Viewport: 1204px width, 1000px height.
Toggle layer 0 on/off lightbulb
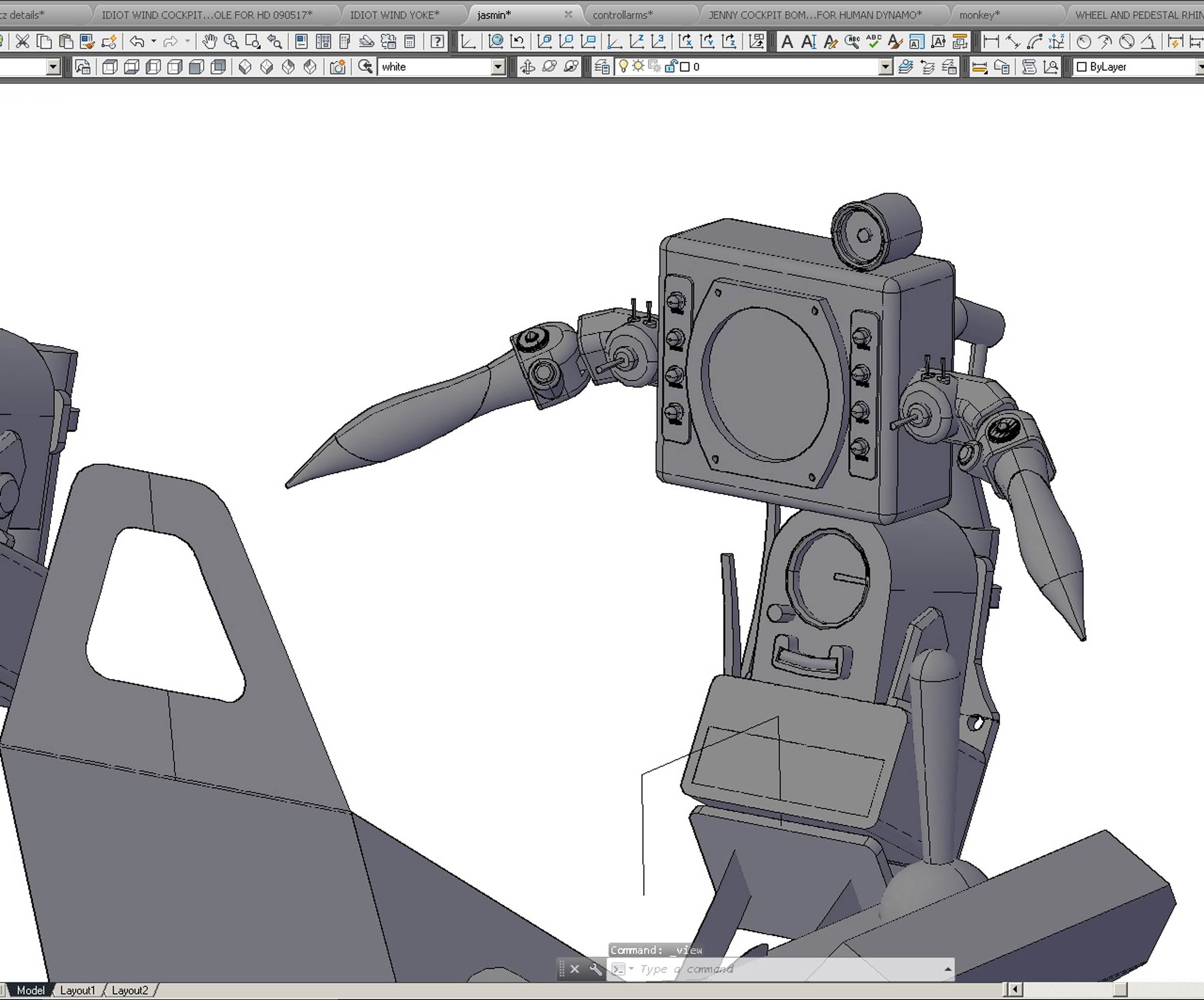click(x=623, y=66)
